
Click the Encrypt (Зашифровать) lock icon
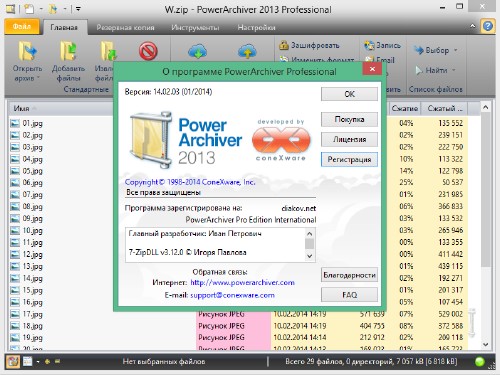coord(284,45)
